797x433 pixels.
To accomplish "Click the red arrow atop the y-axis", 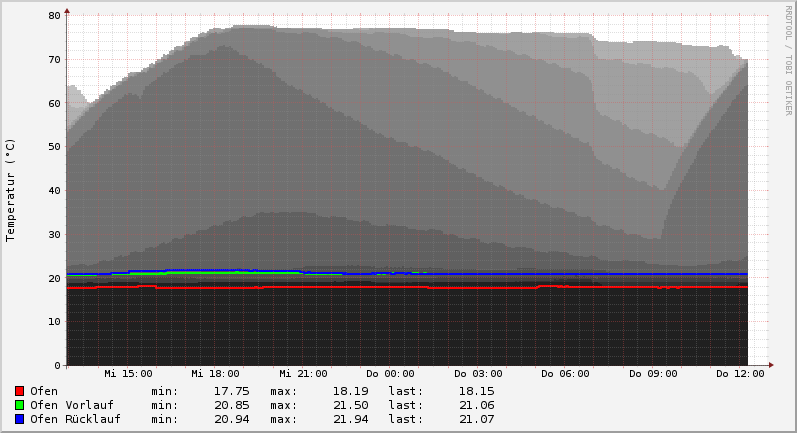I will click(67, 11).
